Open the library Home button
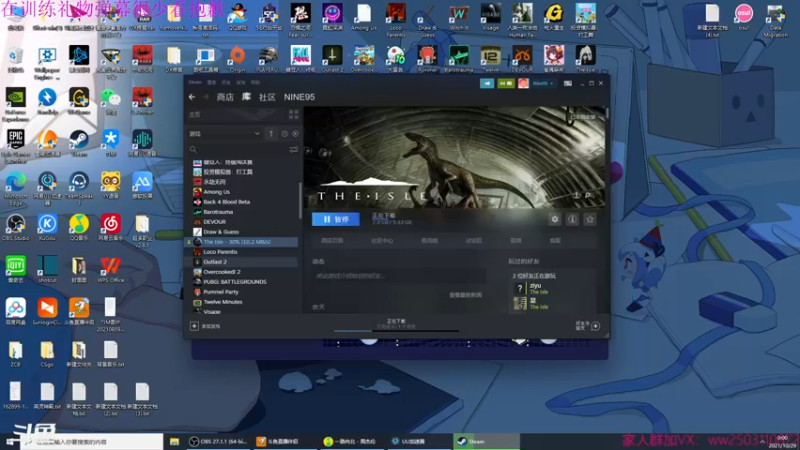 (x=195, y=114)
